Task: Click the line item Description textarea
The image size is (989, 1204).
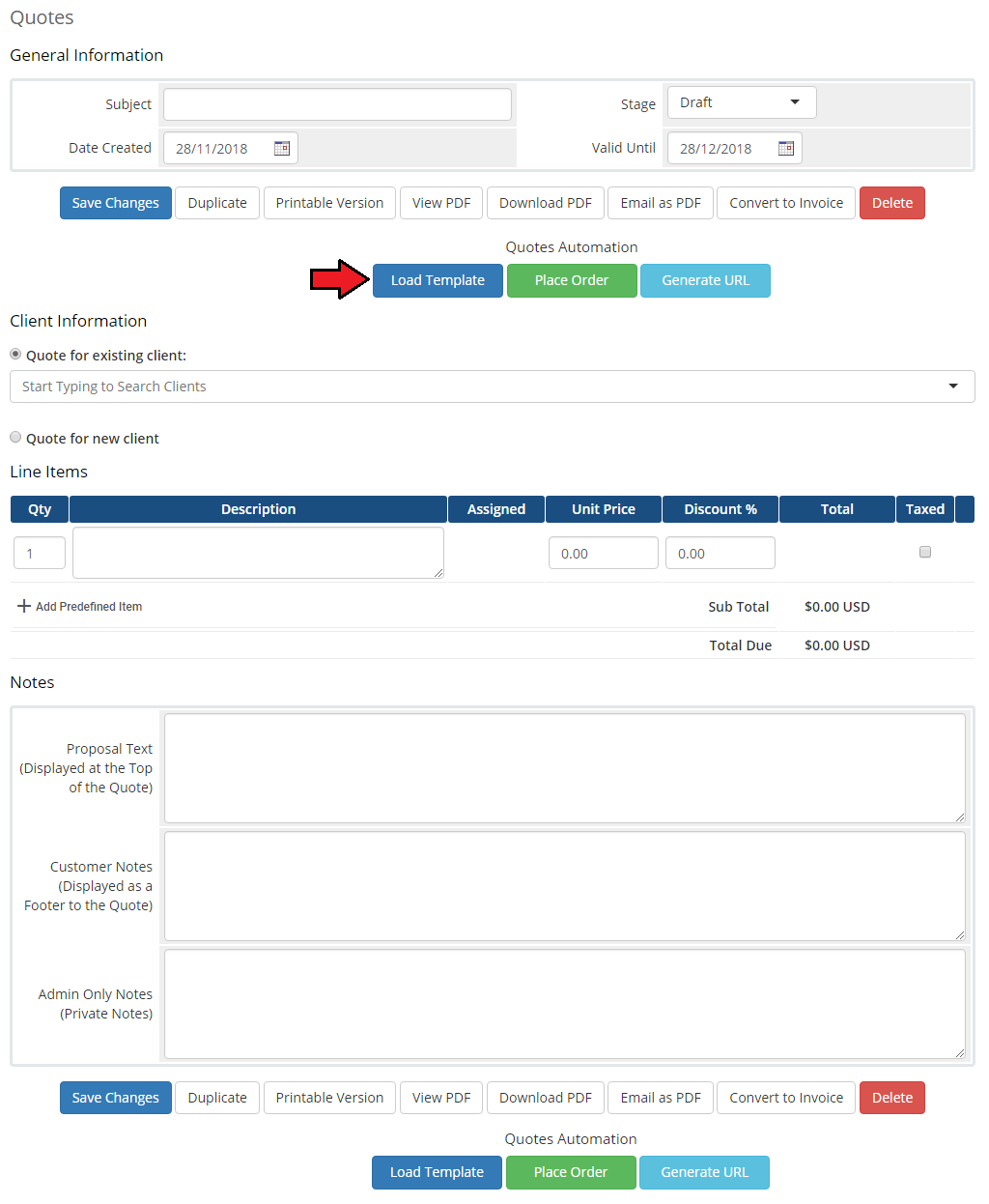Action: tap(258, 553)
